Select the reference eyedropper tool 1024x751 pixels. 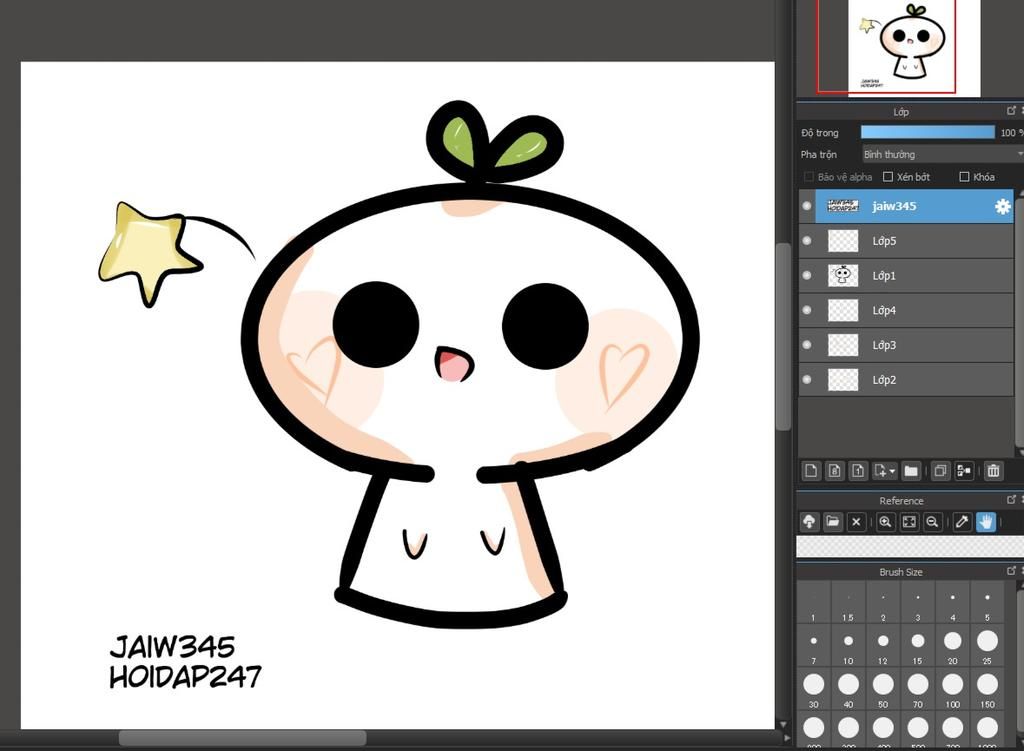[962, 522]
